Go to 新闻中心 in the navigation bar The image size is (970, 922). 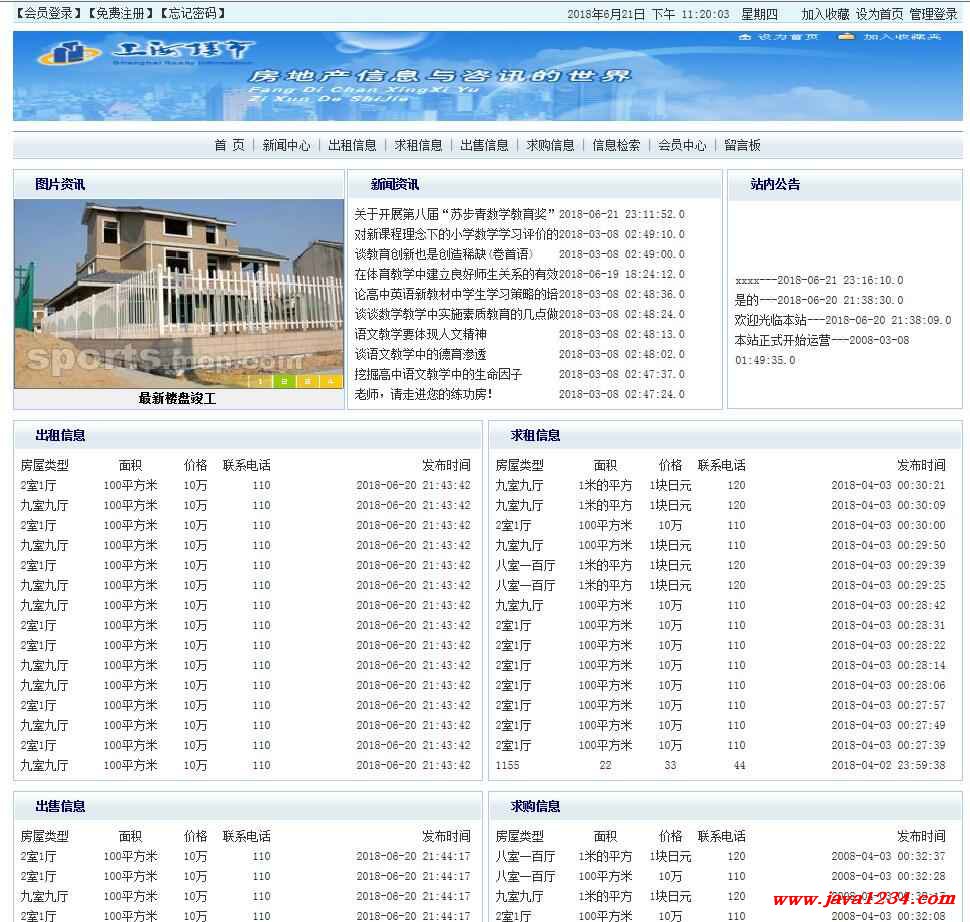(286, 145)
